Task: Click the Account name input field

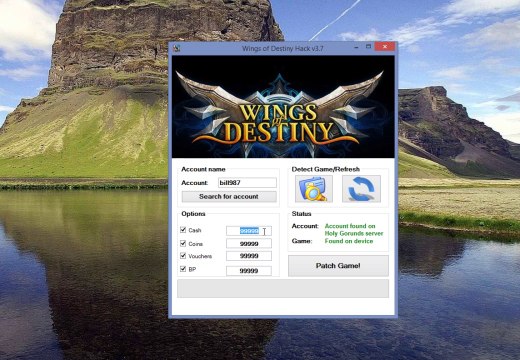Action: (247, 183)
